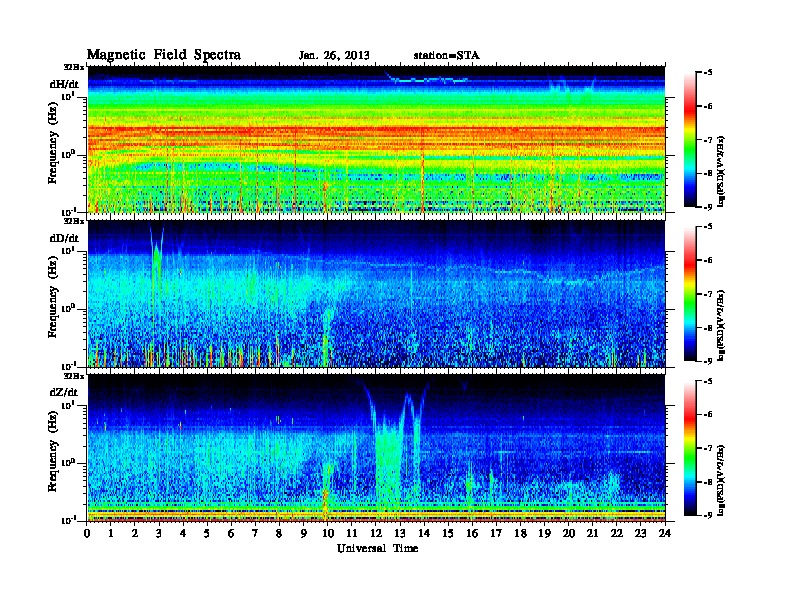Click the 10^0 frequency tick of the dD/dt panel

point(69,309)
